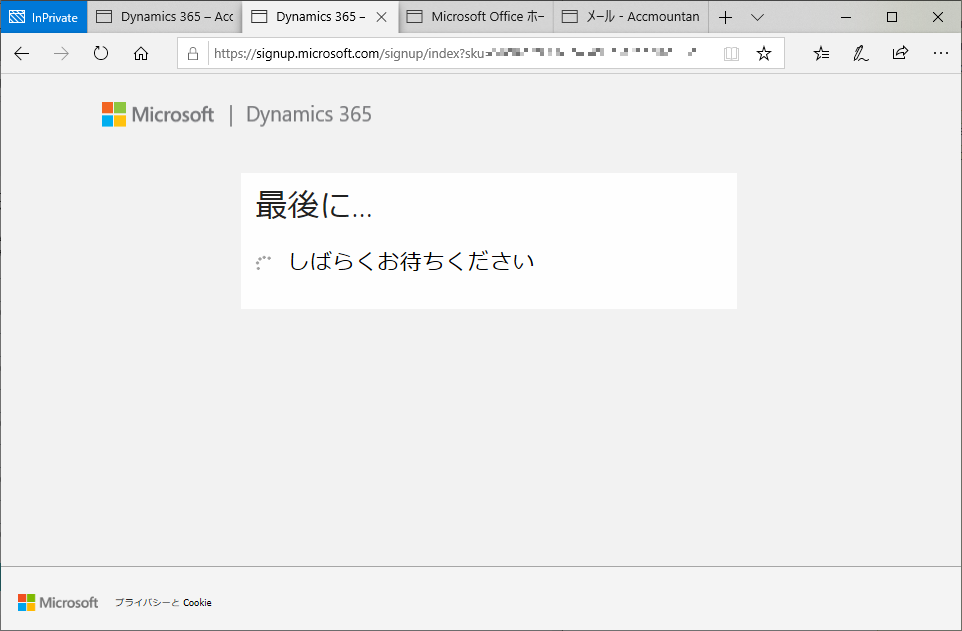Viewport: 962px width, 631px height.
Task: Close the browser window
Action: pos(937,17)
